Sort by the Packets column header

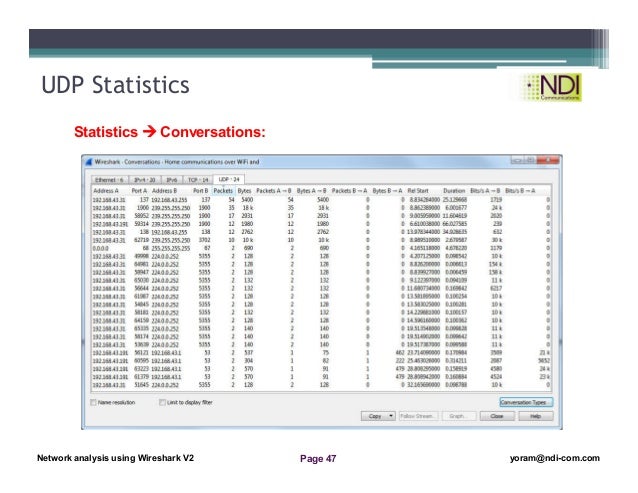tap(223, 191)
